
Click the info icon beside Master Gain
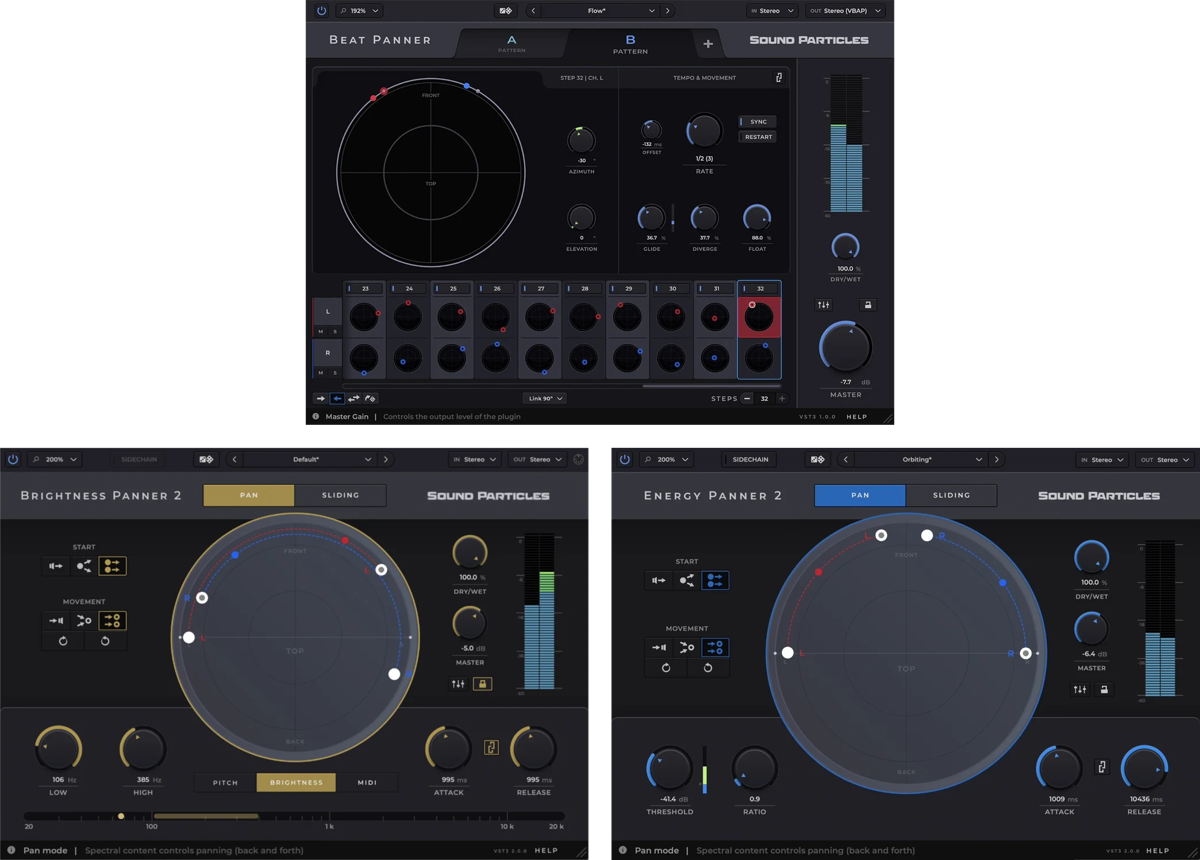pyautogui.click(x=316, y=417)
